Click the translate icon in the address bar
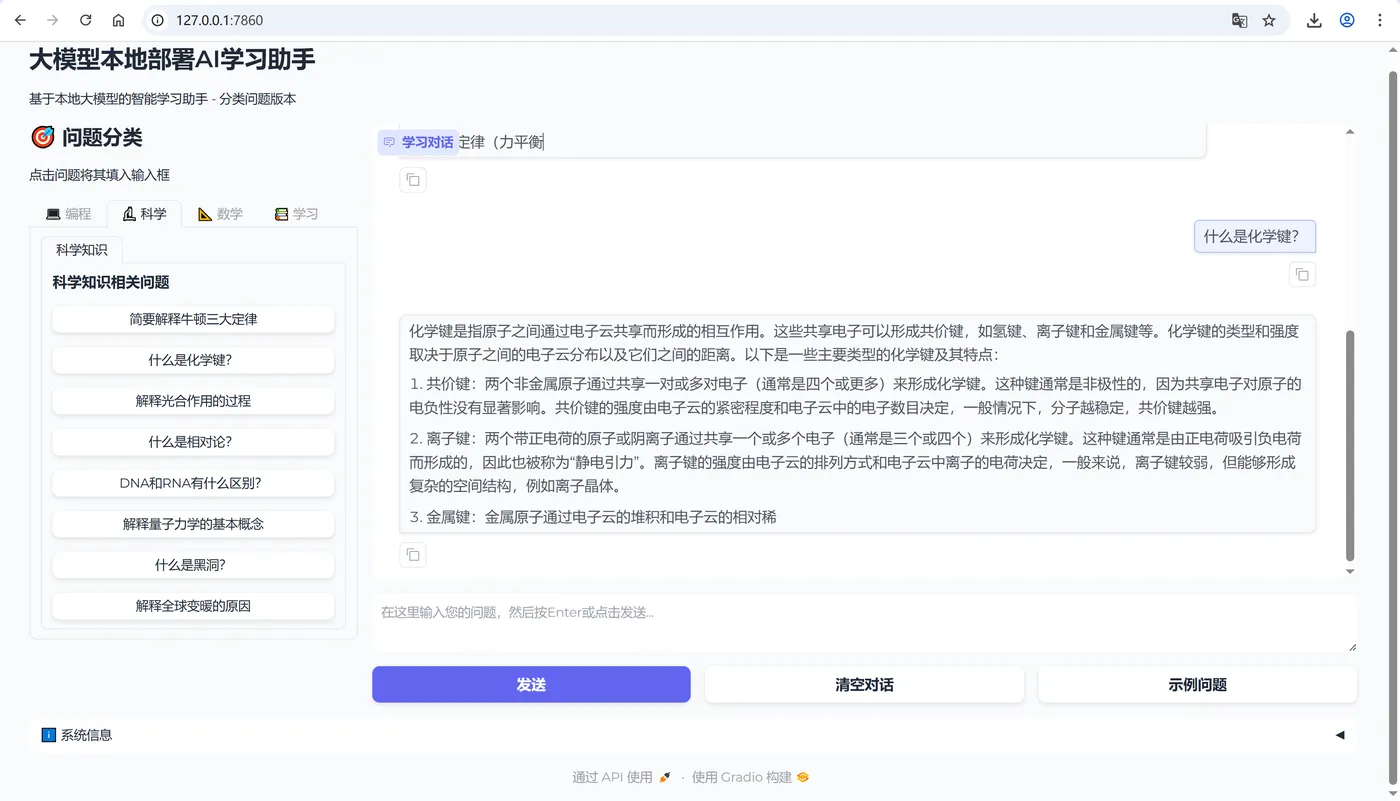 [1240, 19]
